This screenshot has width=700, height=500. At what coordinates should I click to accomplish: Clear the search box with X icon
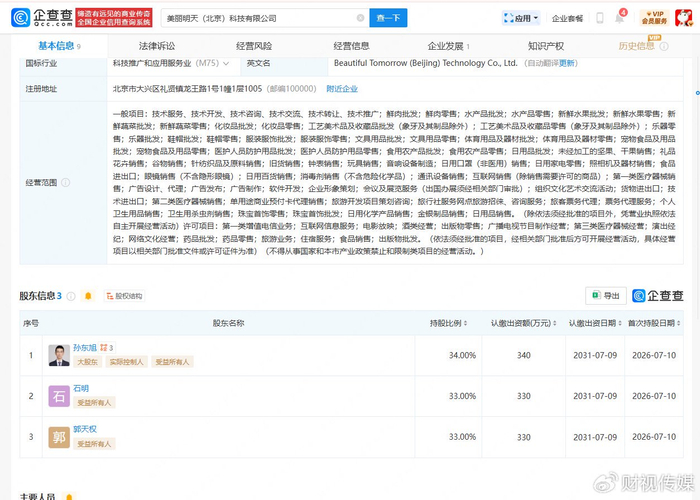point(360,18)
